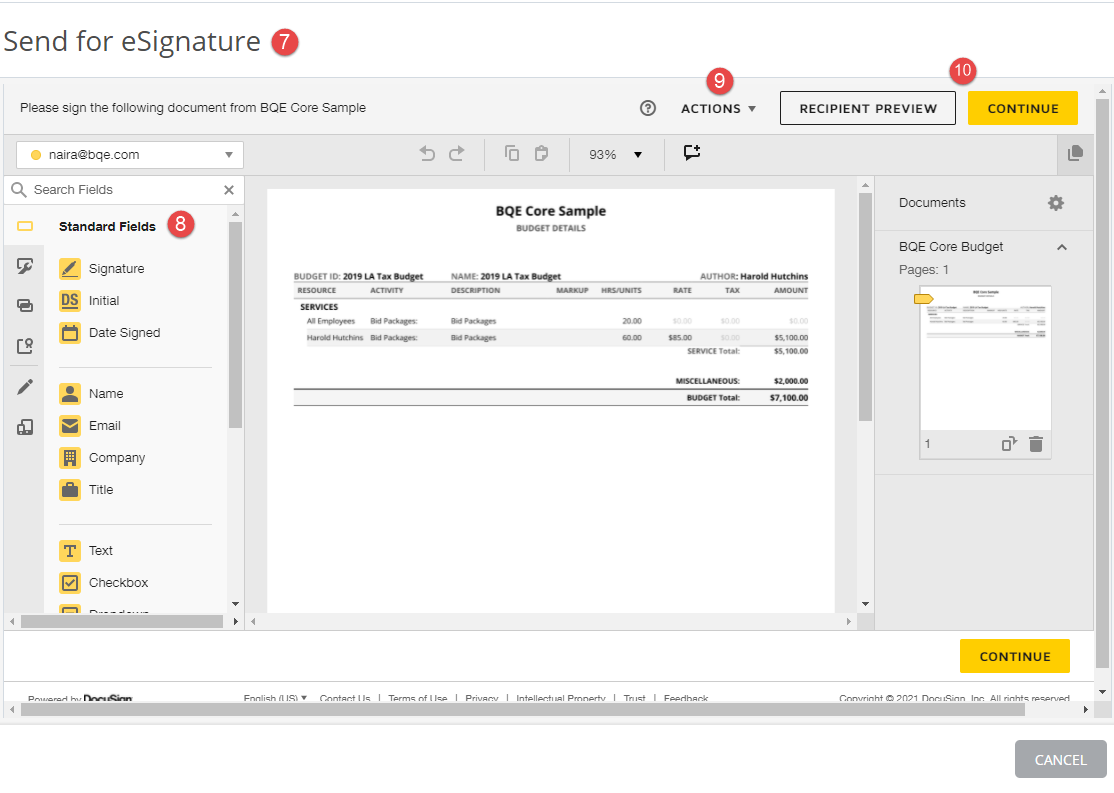Open the stacked rectangles palette icon in the sidebar
The height and width of the screenshot is (793, 1114).
click(x=25, y=306)
